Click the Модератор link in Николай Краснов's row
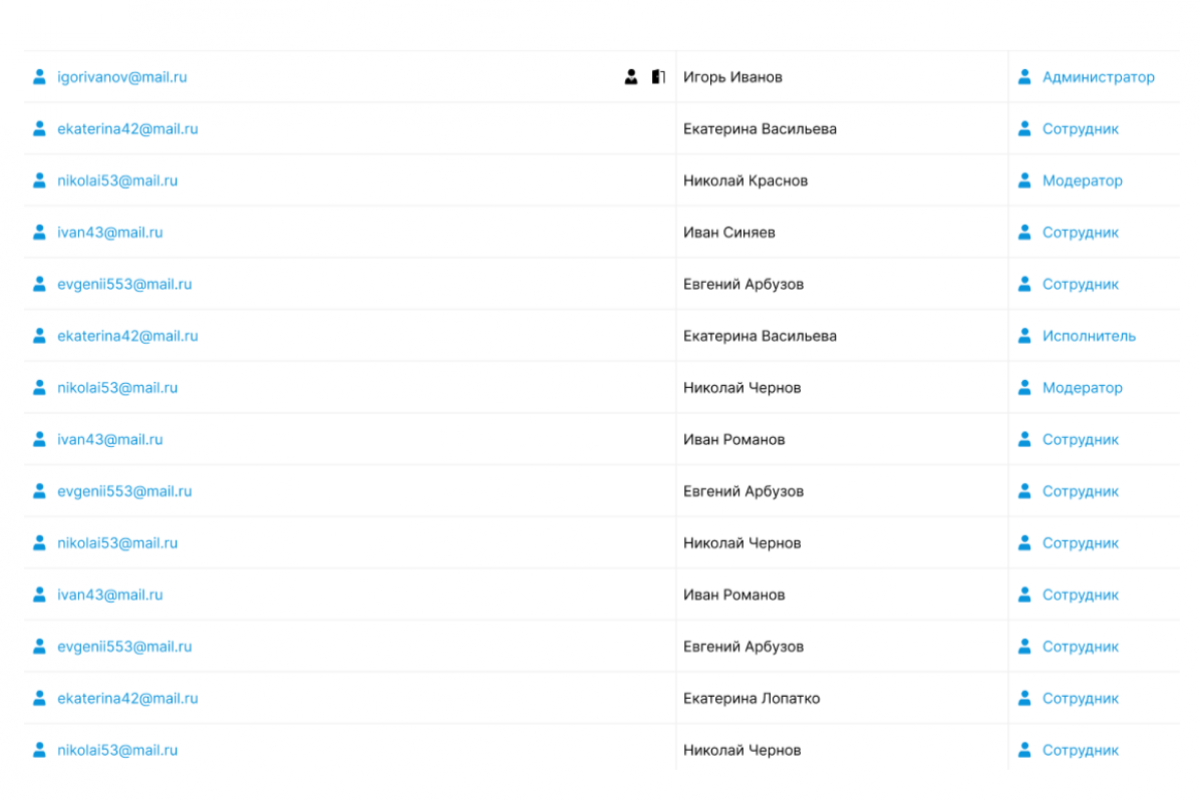This screenshot has height=800, width=1200. [1082, 181]
